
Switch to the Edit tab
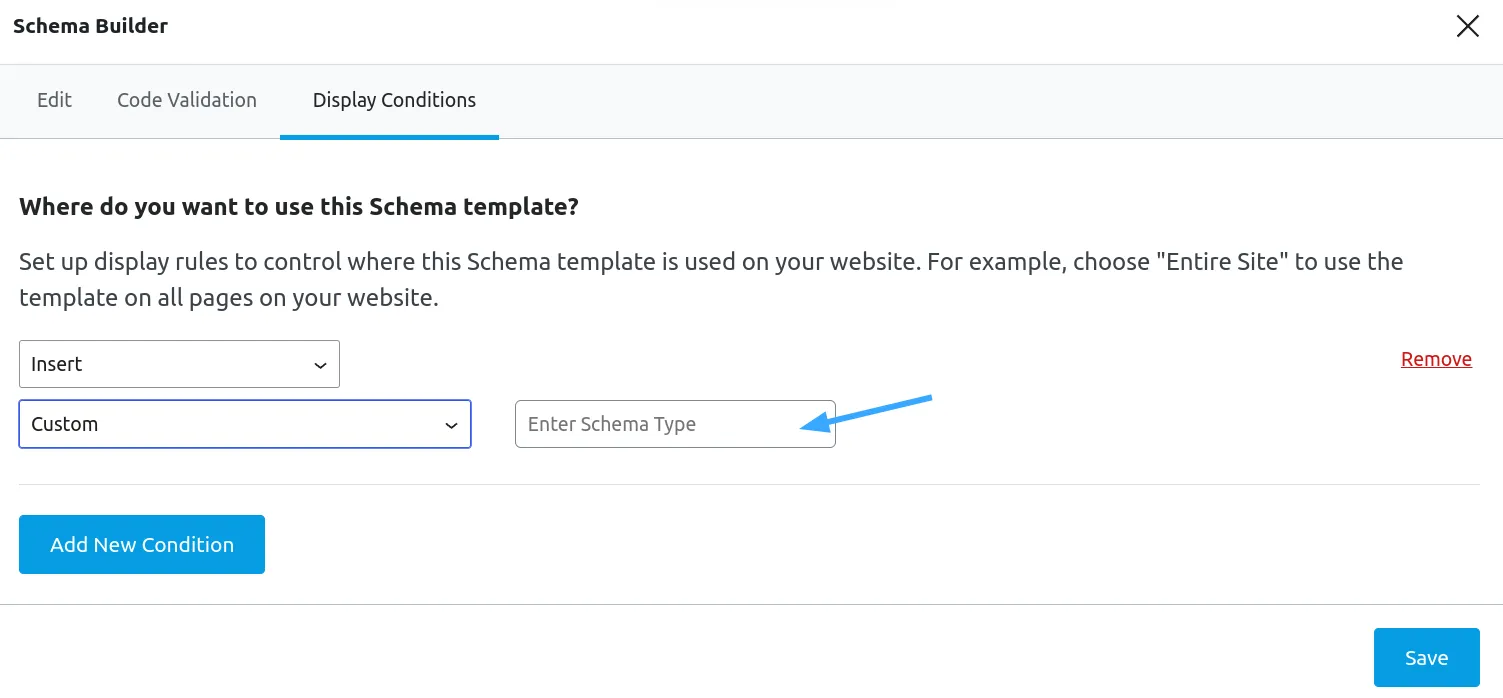(x=54, y=100)
